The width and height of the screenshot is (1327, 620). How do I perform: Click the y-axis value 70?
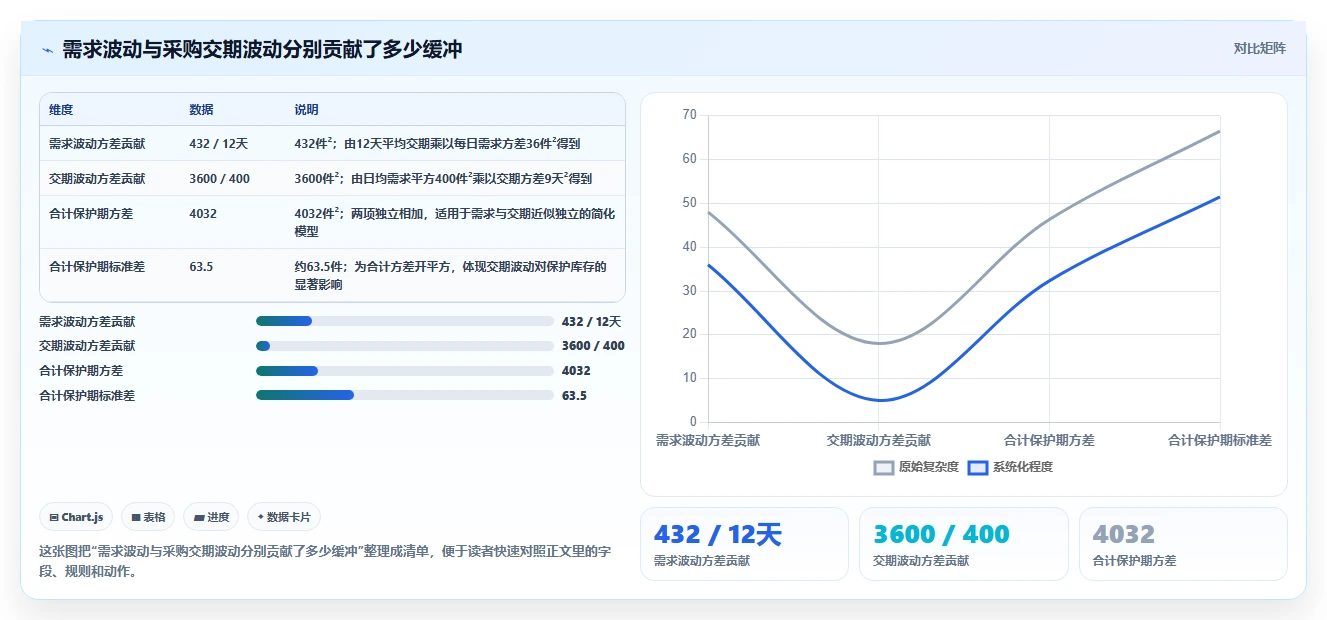[689, 115]
